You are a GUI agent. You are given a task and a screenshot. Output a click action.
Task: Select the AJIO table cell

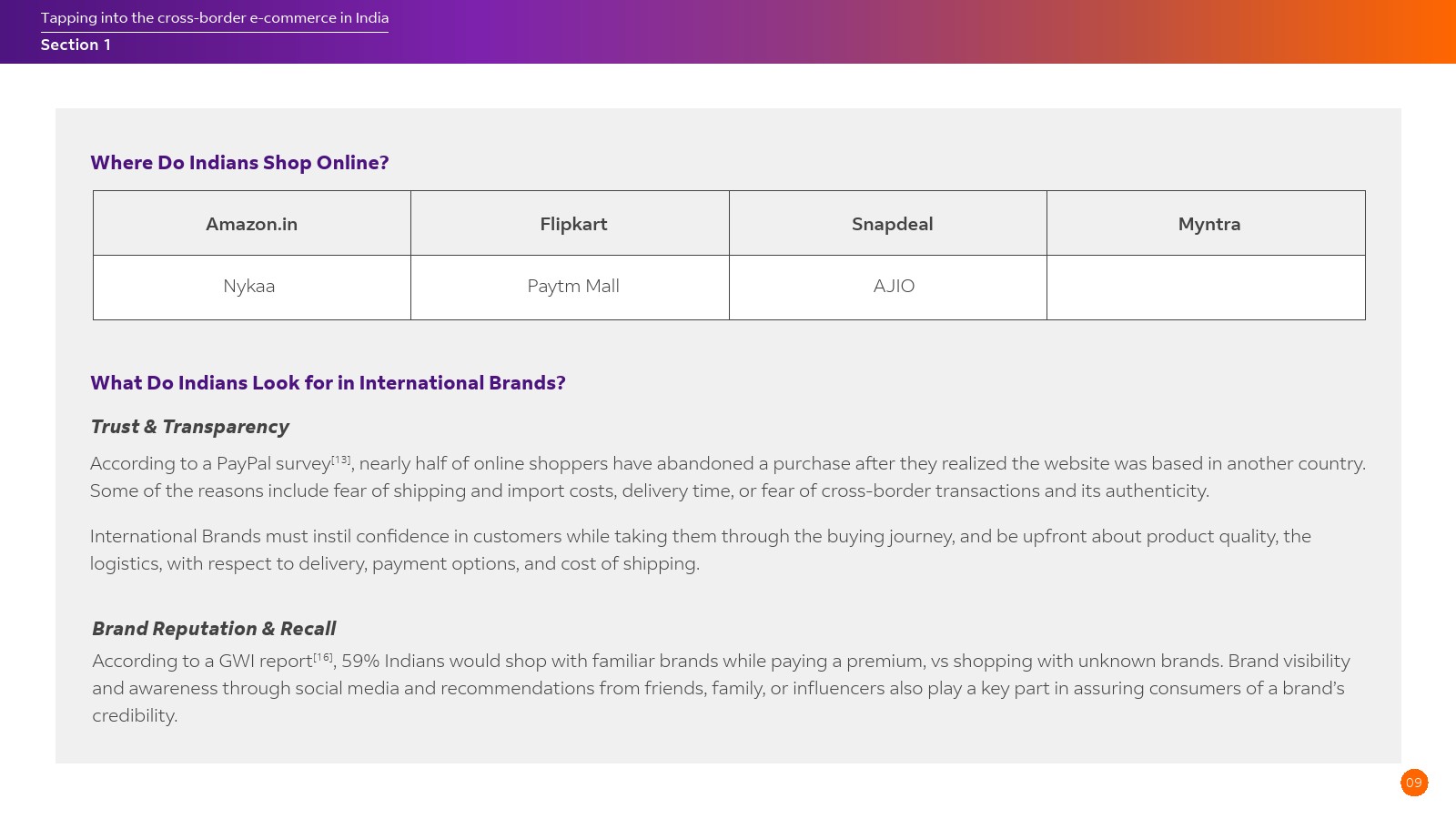click(894, 287)
